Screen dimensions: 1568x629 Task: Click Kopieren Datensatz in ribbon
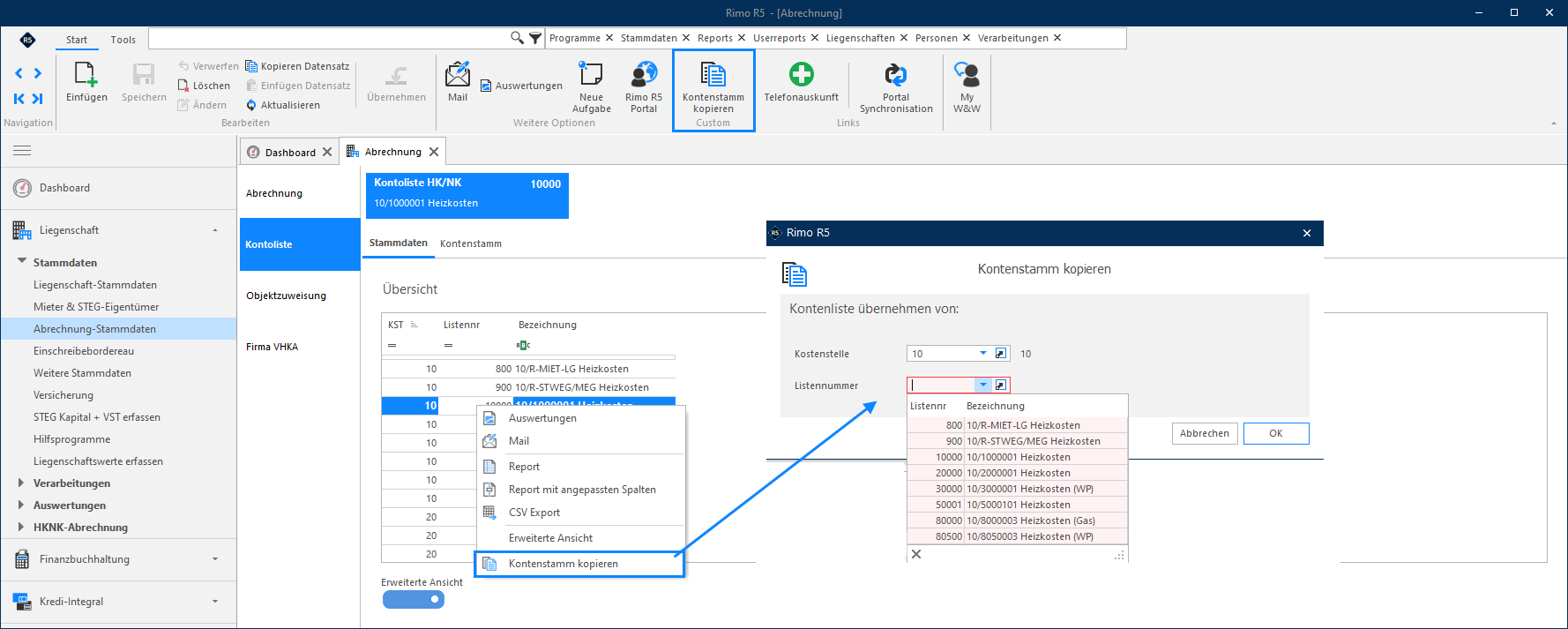point(297,66)
